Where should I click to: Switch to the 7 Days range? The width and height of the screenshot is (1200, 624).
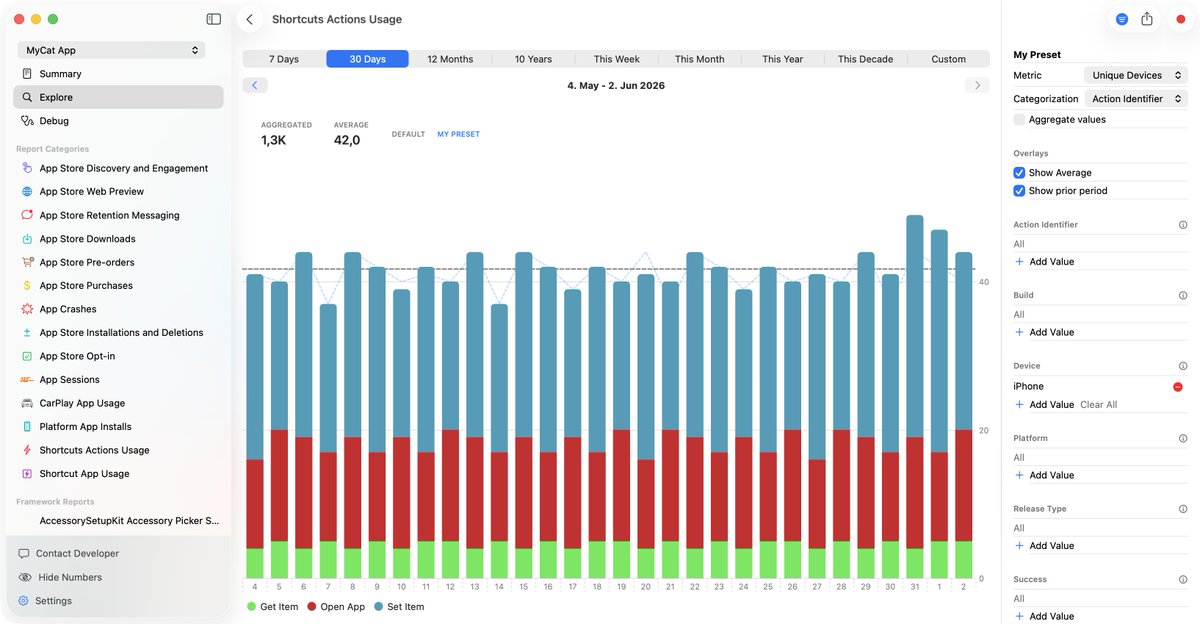pos(284,59)
